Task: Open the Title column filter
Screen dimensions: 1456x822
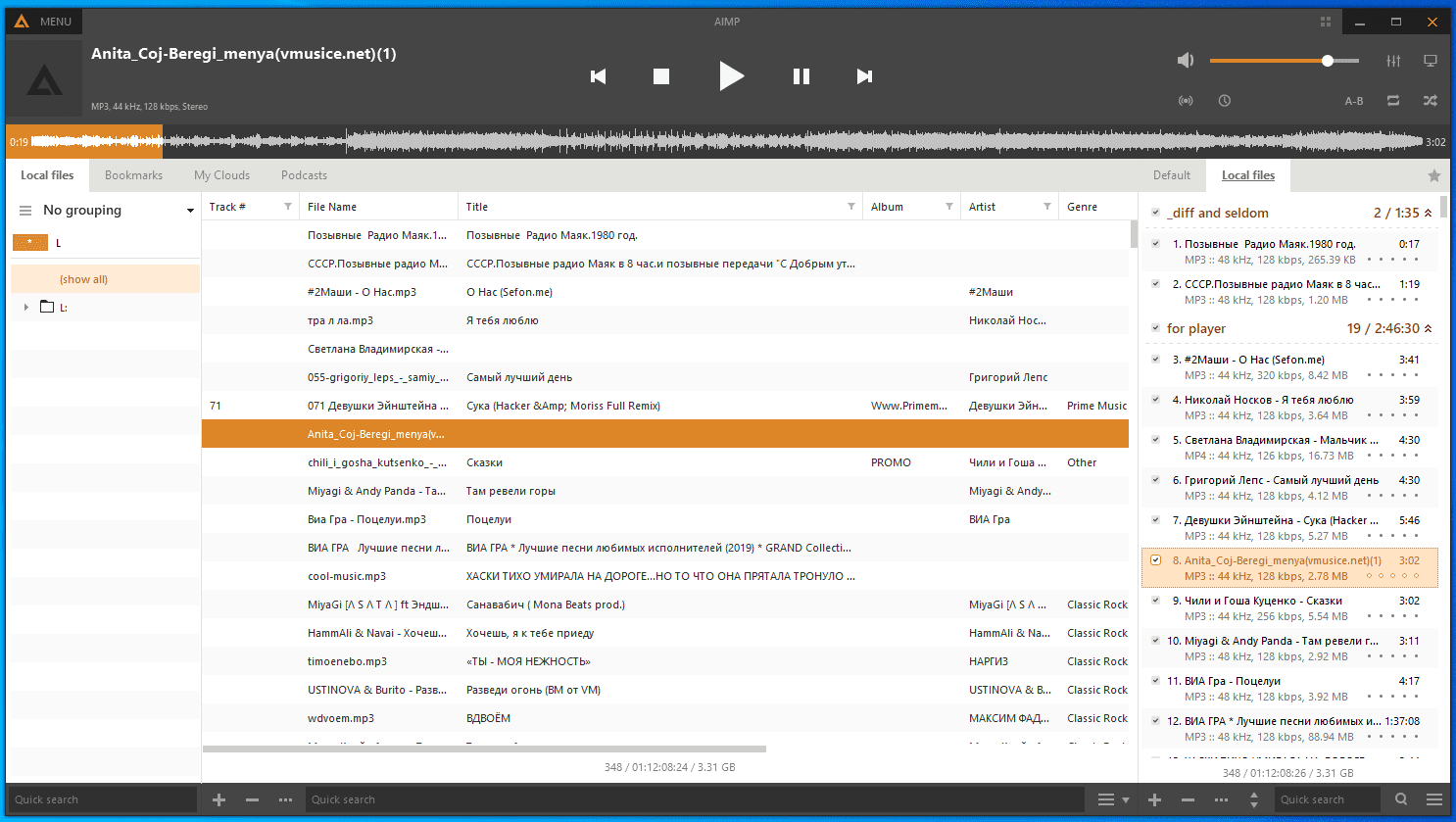Action: point(851,207)
